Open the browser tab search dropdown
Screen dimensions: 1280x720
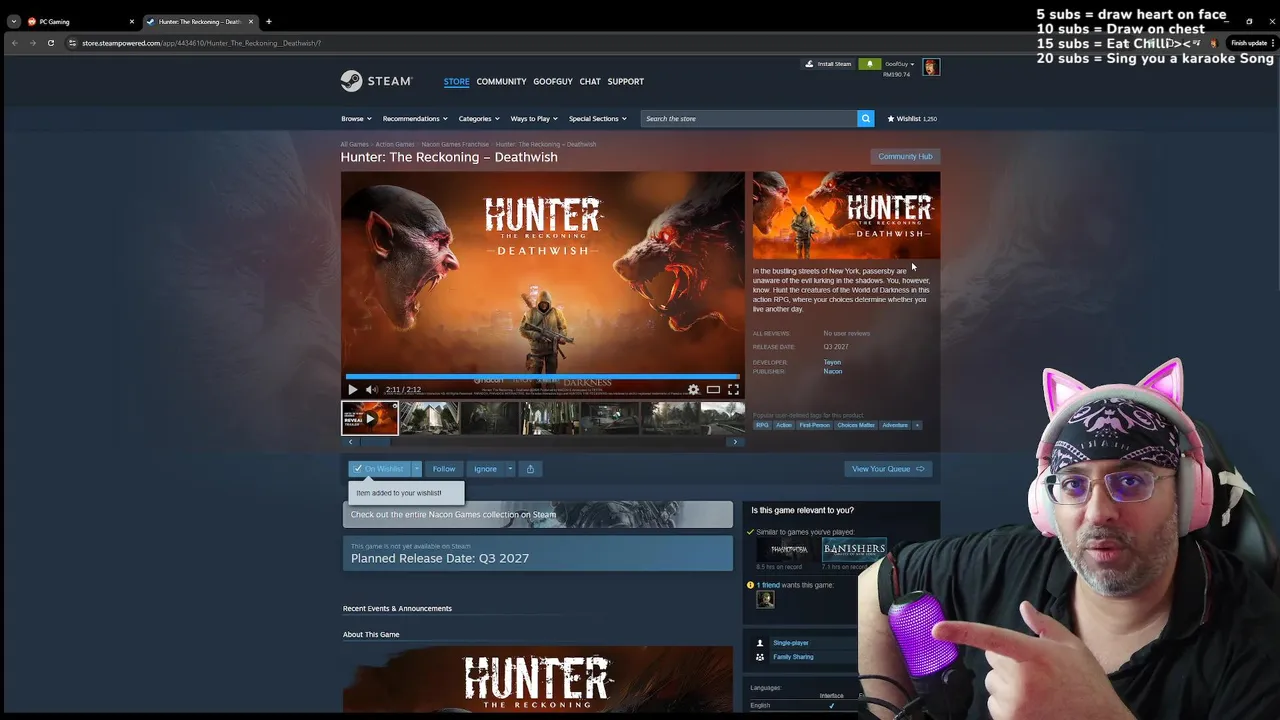(13, 21)
